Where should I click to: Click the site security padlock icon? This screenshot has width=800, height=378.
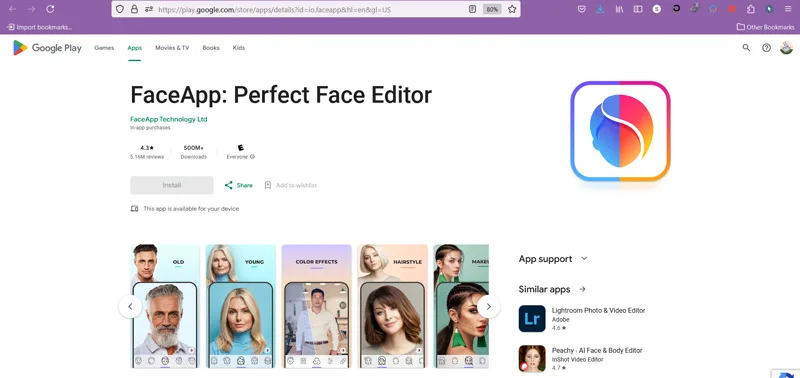pyautogui.click(x=134, y=9)
